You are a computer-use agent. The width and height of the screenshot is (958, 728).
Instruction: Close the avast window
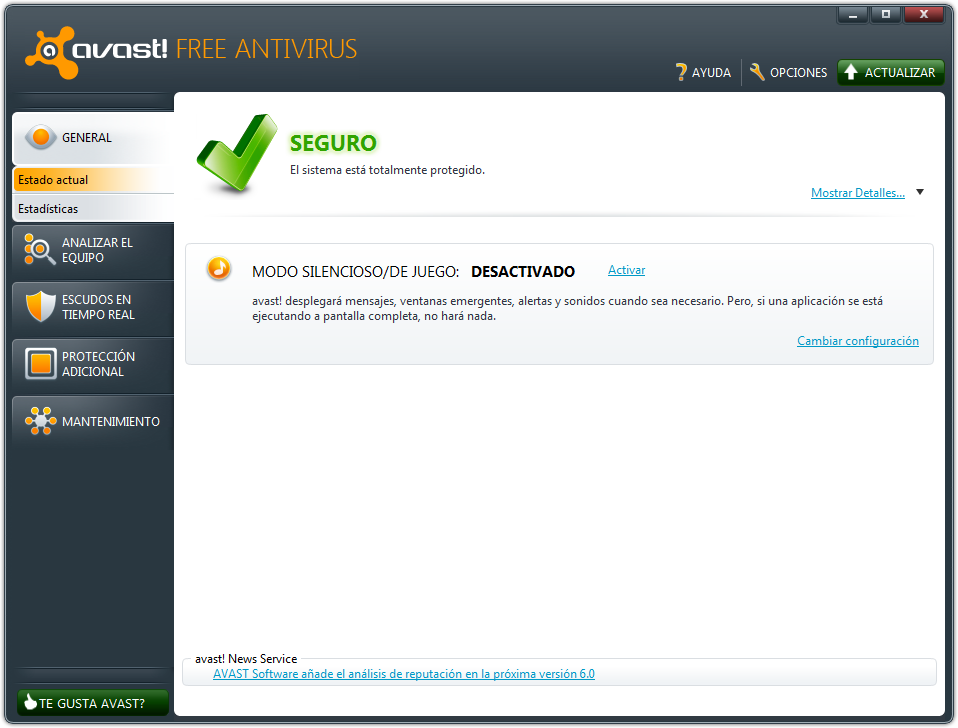tap(924, 14)
